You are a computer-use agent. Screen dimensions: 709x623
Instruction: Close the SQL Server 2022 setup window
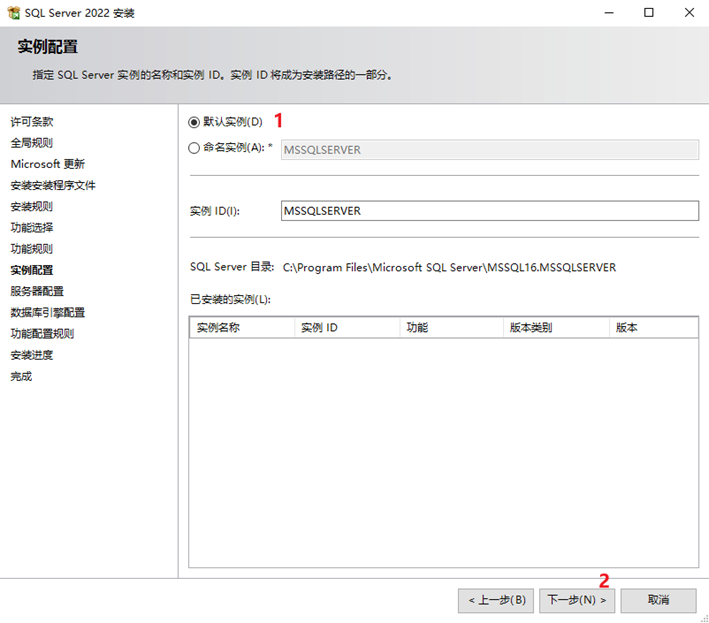[x=689, y=13]
